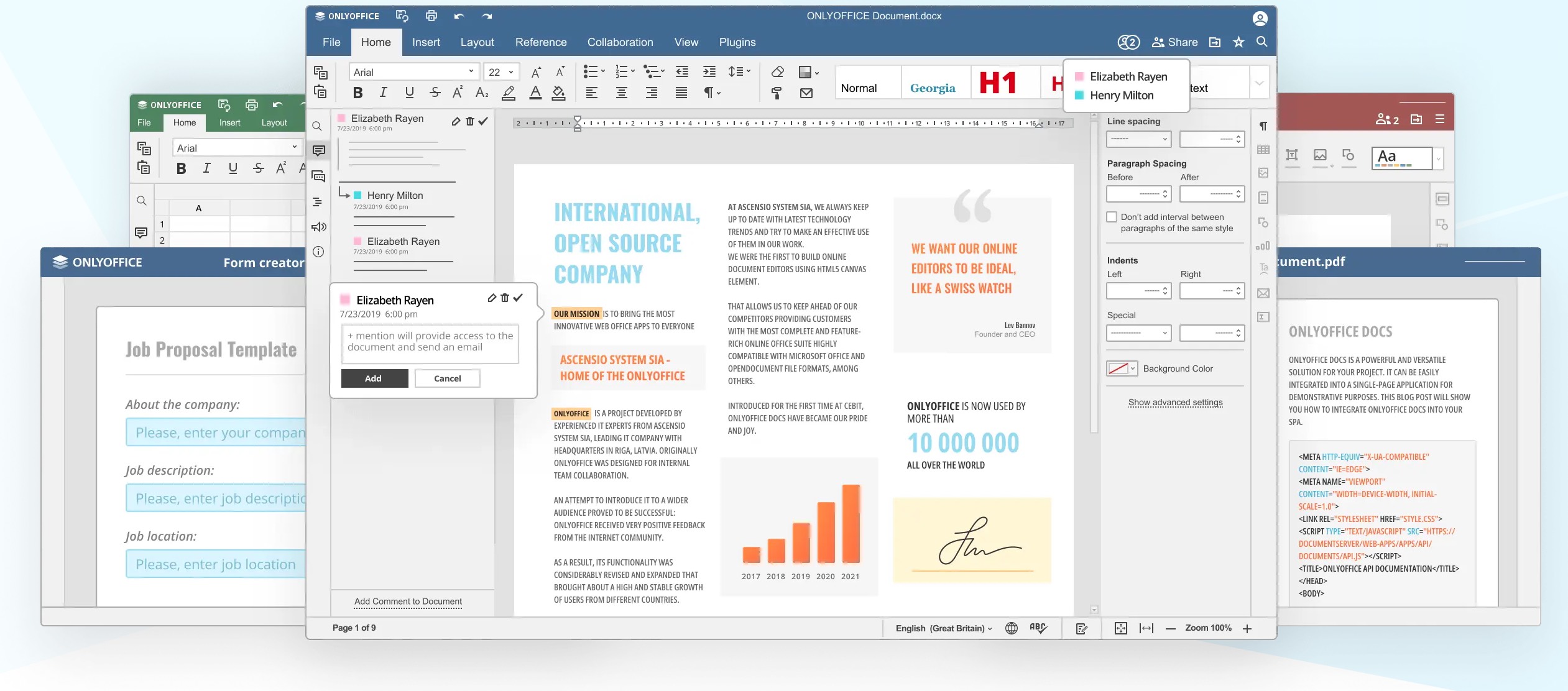This screenshot has height=691, width=1568.
Task: Click Undo in the document title bar
Action: (x=459, y=16)
